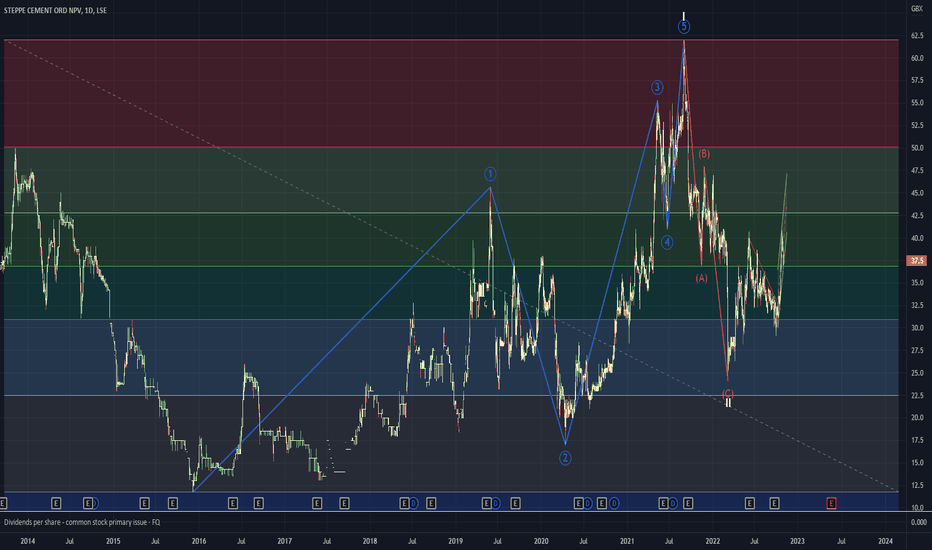Open the first 2015 earnings marker

pyautogui.click(x=144, y=504)
